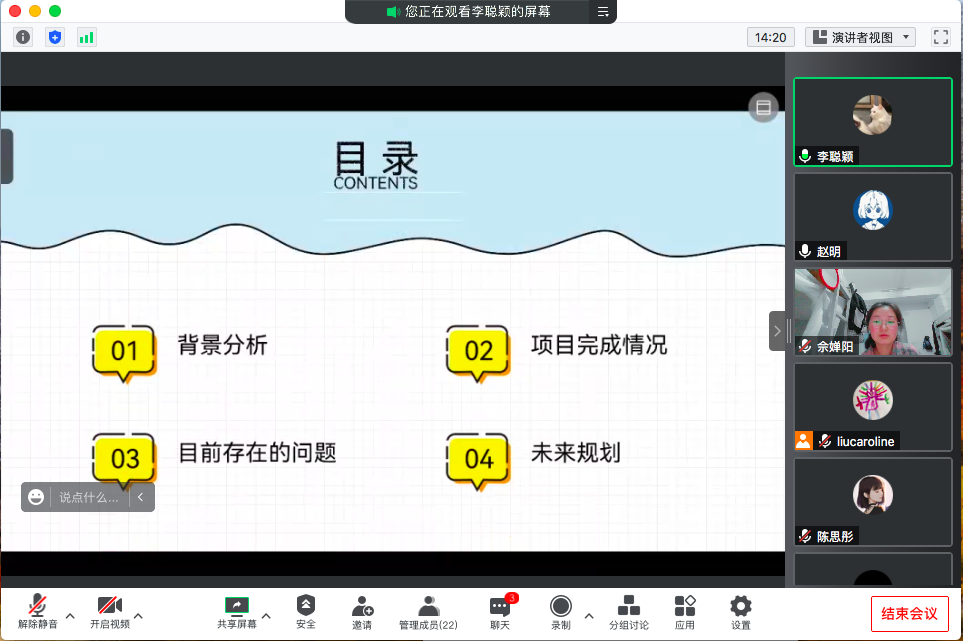The width and height of the screenshot is (963, 641).
Task: Open the 安全 security options
Action: (306, 612)
